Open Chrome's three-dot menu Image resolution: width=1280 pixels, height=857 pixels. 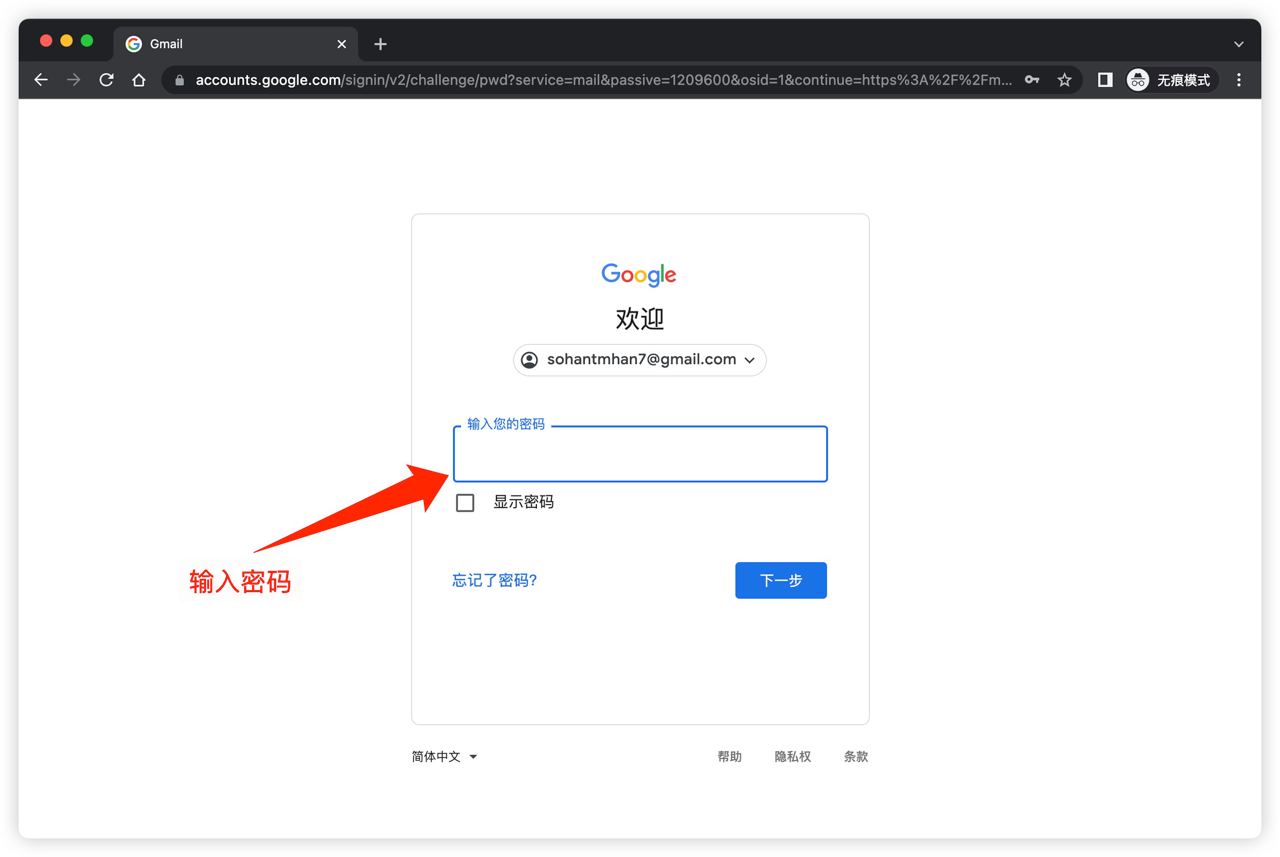tap(1239, 80)
